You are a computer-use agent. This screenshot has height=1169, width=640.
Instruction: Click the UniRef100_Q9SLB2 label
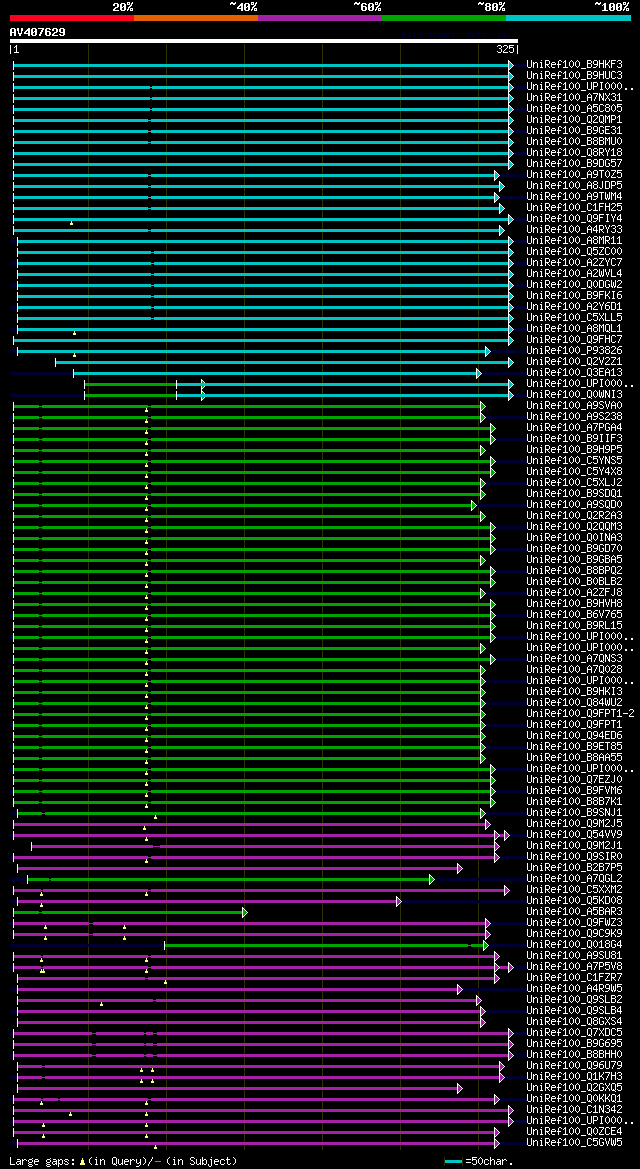(574, 1000)
